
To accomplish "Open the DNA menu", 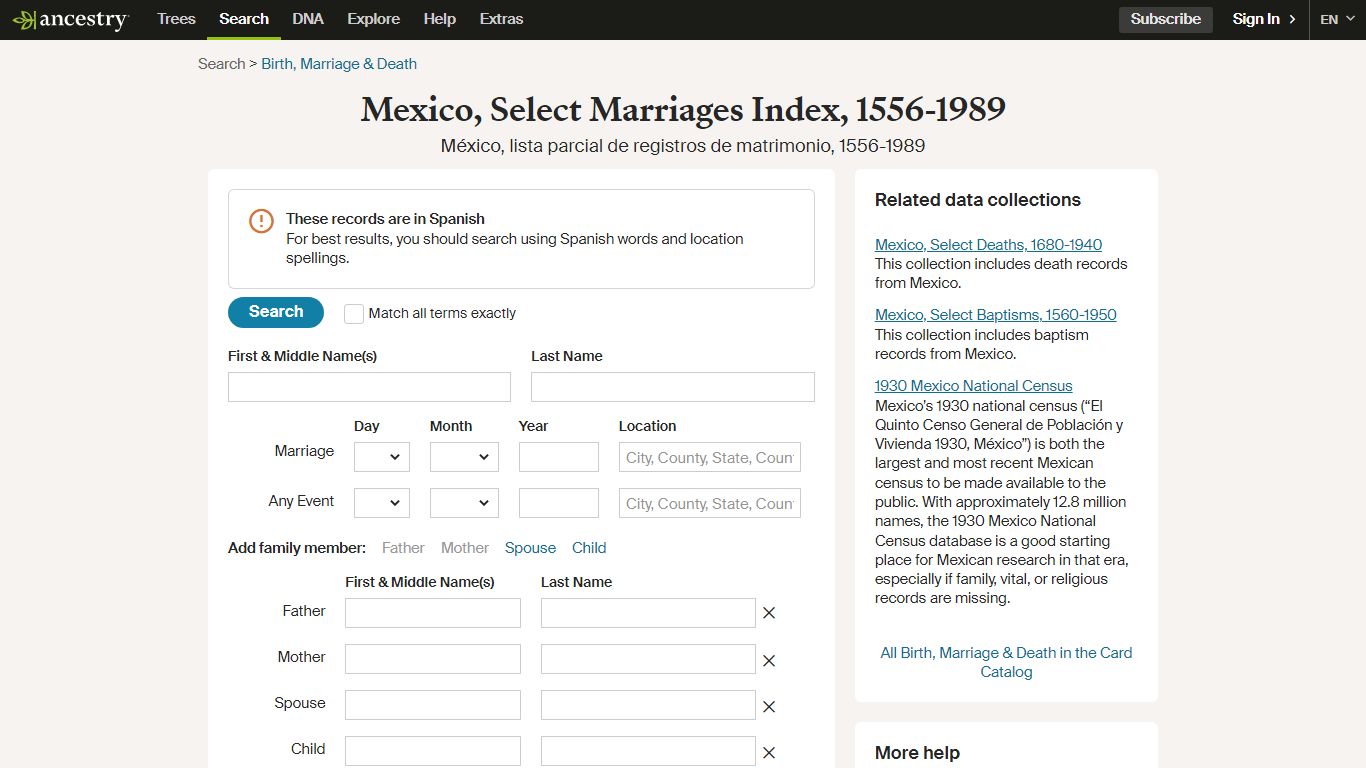I will tap(308, 19).
